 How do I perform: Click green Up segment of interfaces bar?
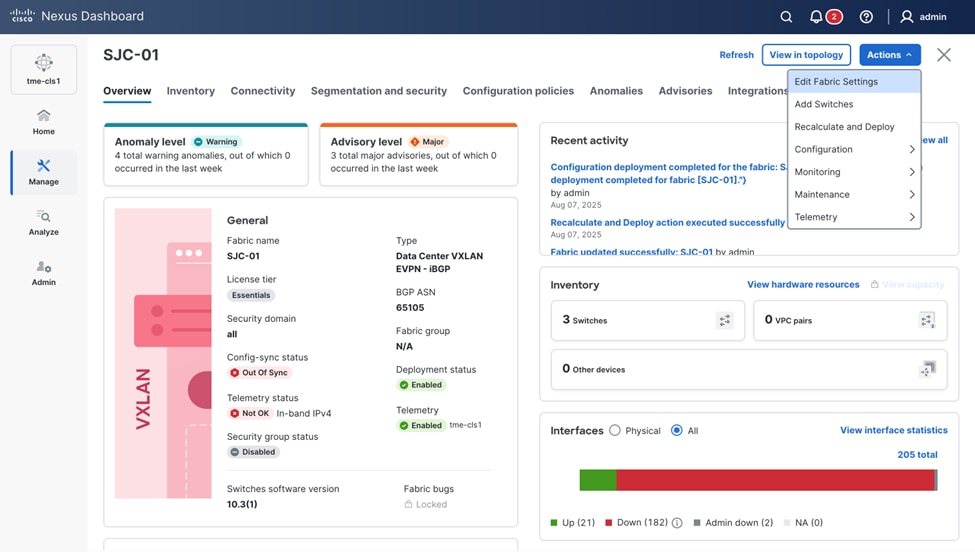tap(598, 480)
